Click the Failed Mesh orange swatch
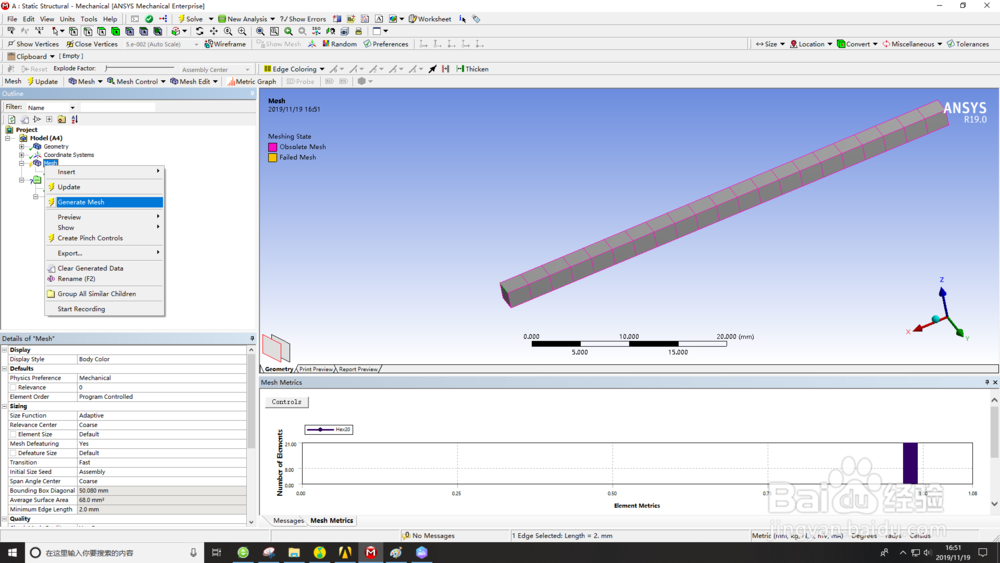The width and height of the screenshot is (1000, 563). [x=272, y=157]
